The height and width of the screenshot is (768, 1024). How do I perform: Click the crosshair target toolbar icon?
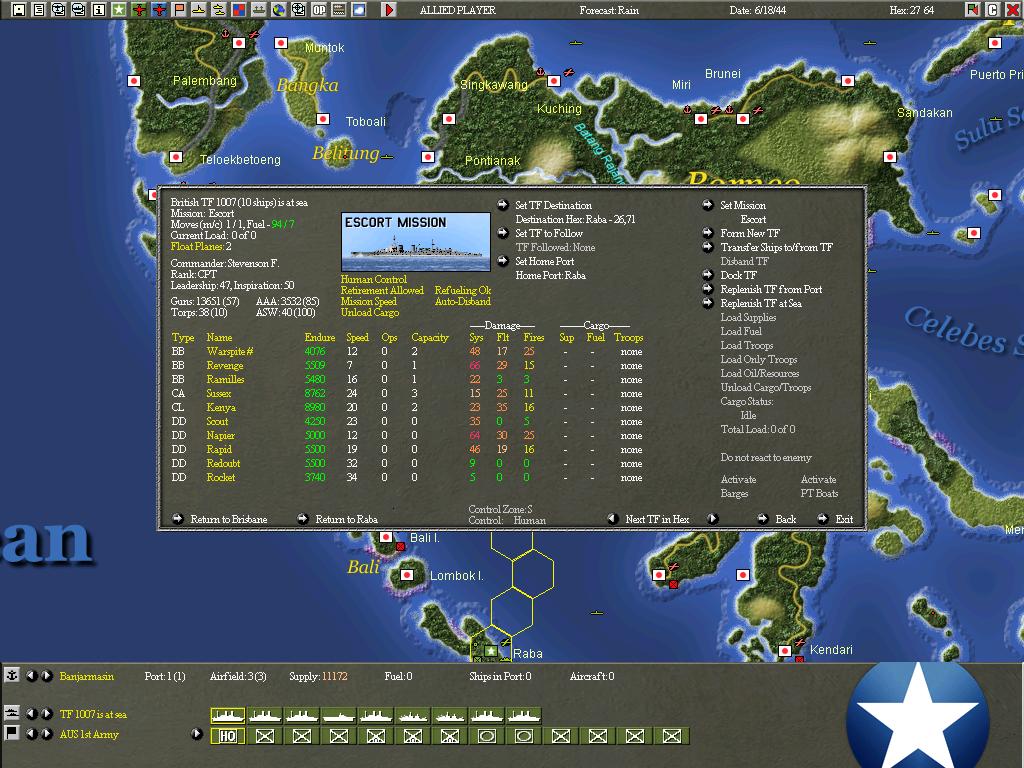coord(298,10)
